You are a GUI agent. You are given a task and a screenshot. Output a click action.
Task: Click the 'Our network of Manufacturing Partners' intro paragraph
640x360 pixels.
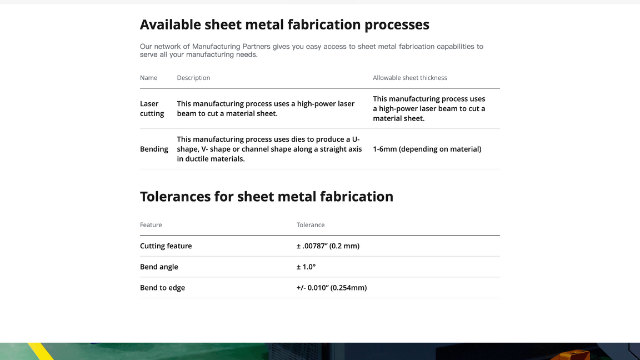(311, 51)
